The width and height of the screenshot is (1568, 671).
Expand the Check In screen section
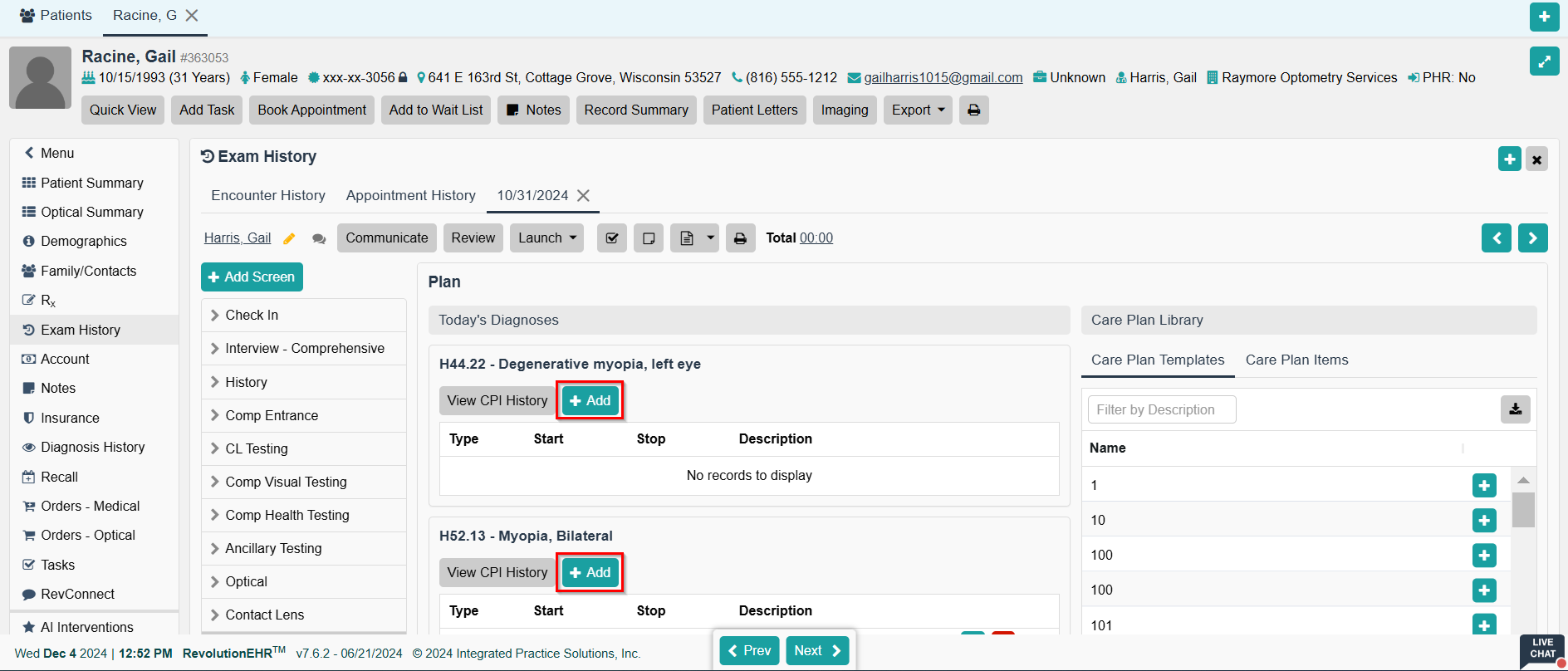coord(252,316)
